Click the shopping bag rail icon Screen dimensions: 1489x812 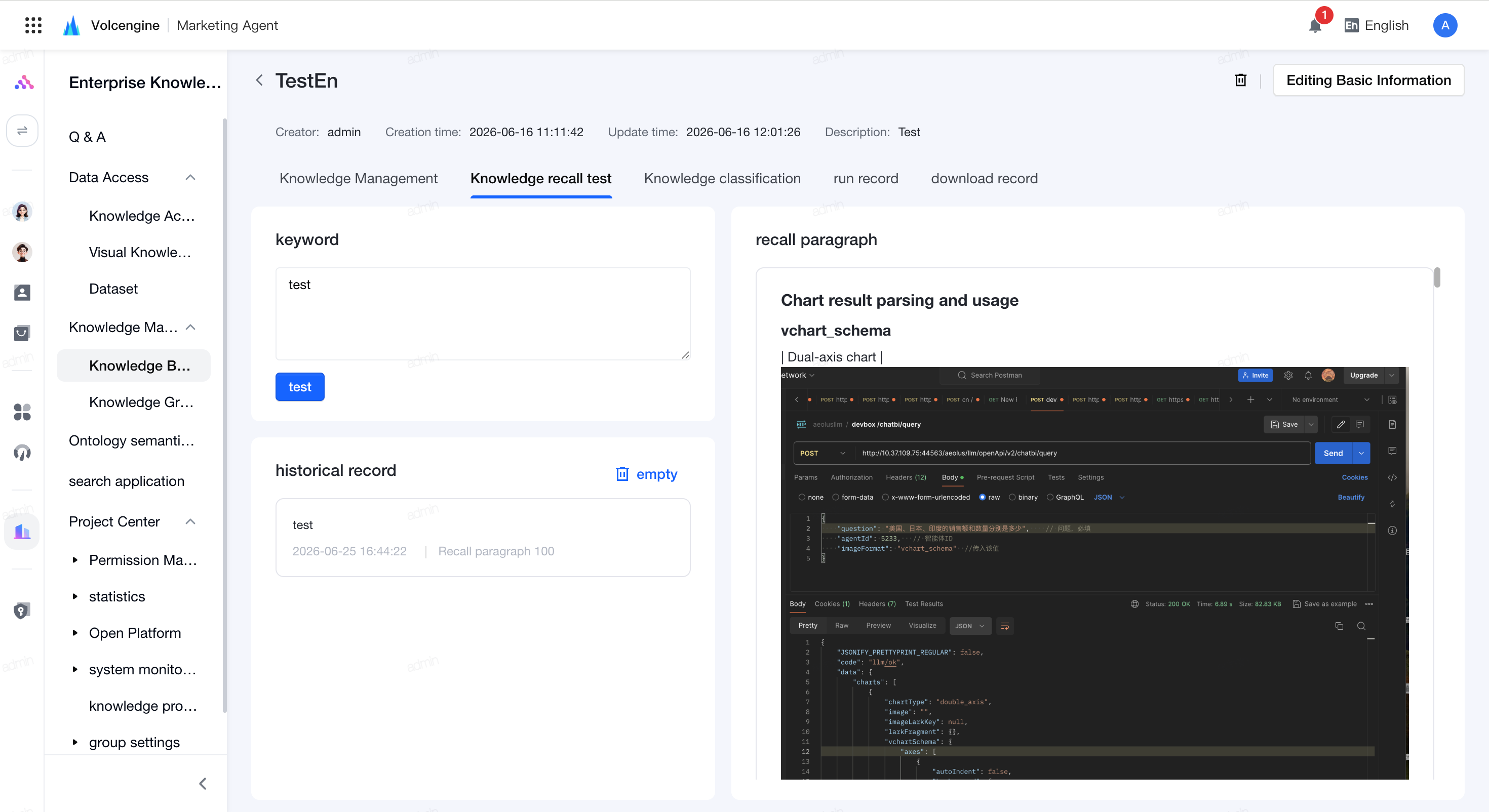coord(22,333)
